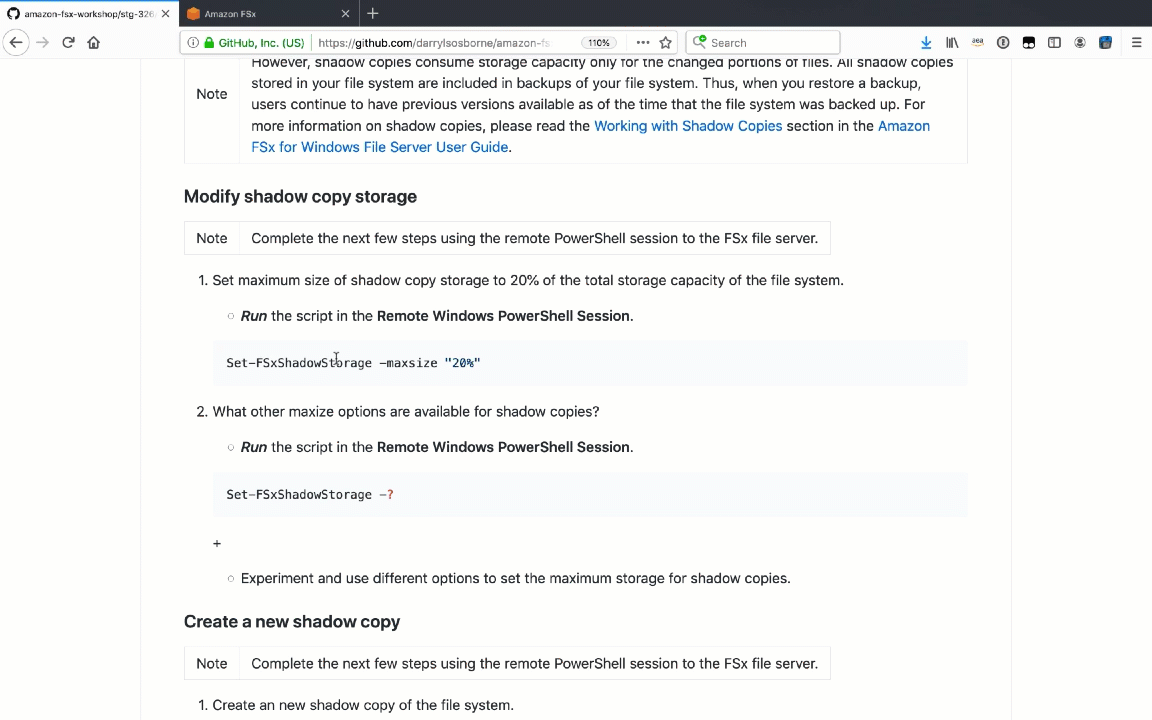Image resolution: width=1152 pixels, height=720 pixels.
Task: Click the search engine magnifier icon
Action: pos(699,42)
